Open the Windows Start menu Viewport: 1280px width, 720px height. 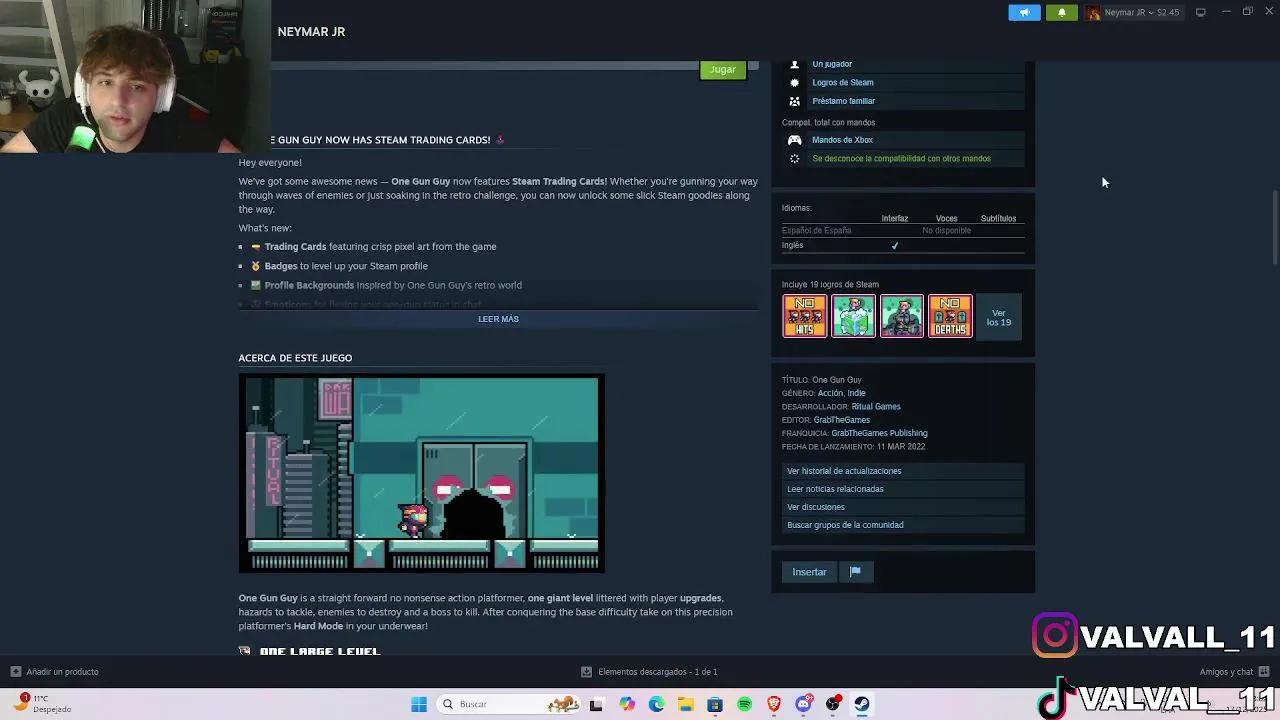pyautogui.click(x=419, y=704)
